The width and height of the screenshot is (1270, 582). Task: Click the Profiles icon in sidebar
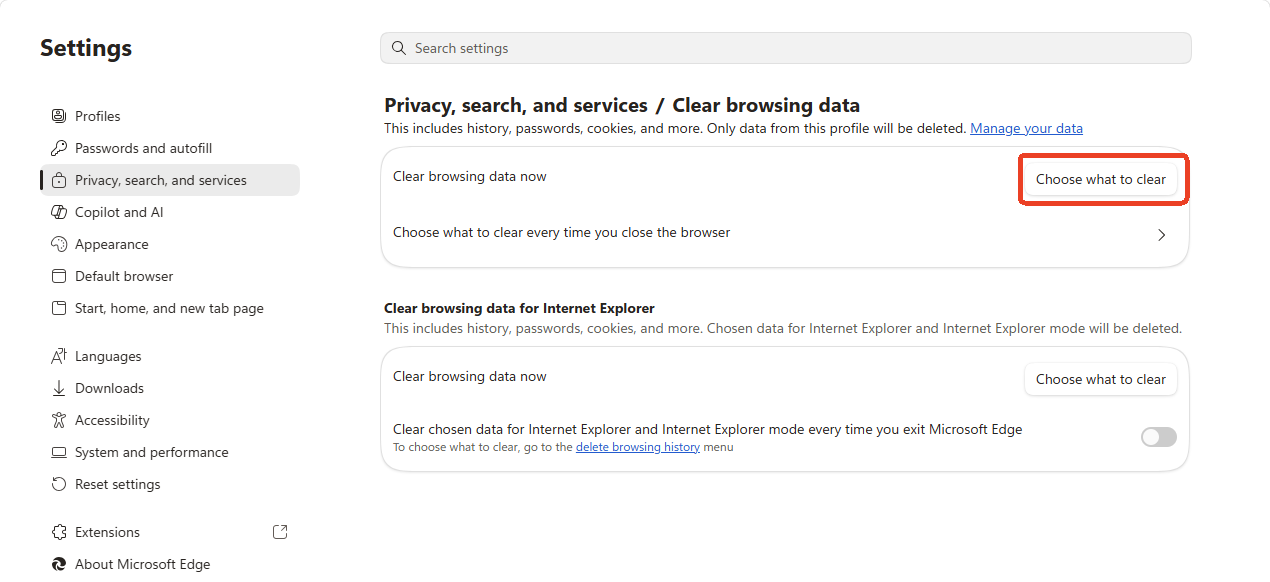pyautogui.click(x=58, y=116)
